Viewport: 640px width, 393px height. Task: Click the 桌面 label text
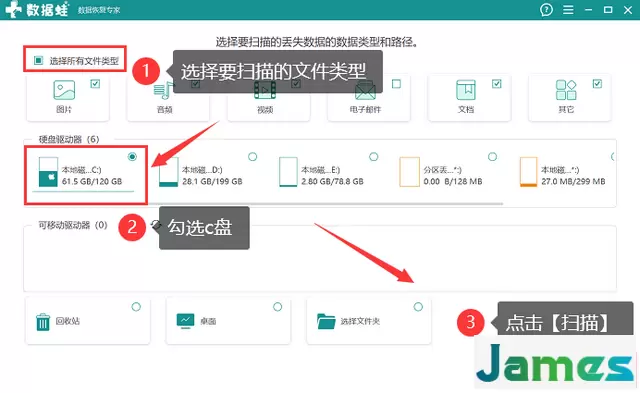click(208, 321)
